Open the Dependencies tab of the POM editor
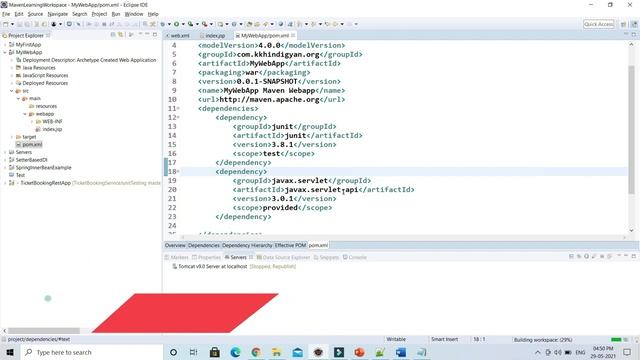 click(204, 245)
